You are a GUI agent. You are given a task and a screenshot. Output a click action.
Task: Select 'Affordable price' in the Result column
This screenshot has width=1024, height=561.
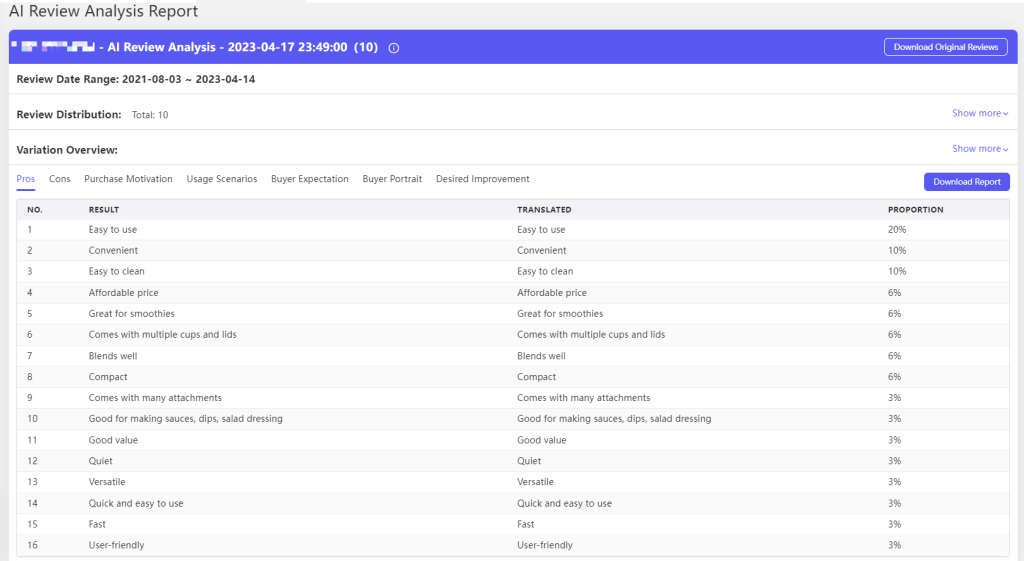tap(123, 293)
